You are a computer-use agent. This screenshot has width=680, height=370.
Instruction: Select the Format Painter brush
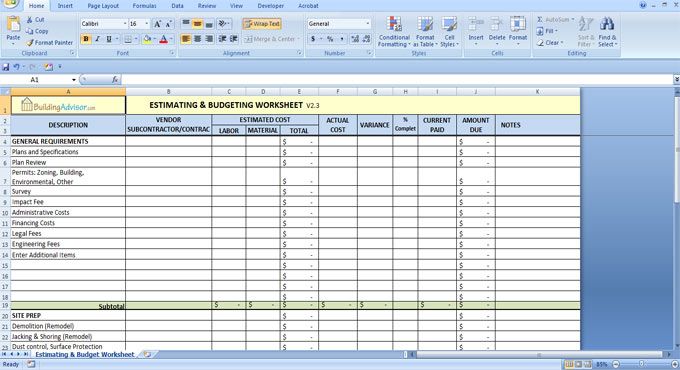29,43
